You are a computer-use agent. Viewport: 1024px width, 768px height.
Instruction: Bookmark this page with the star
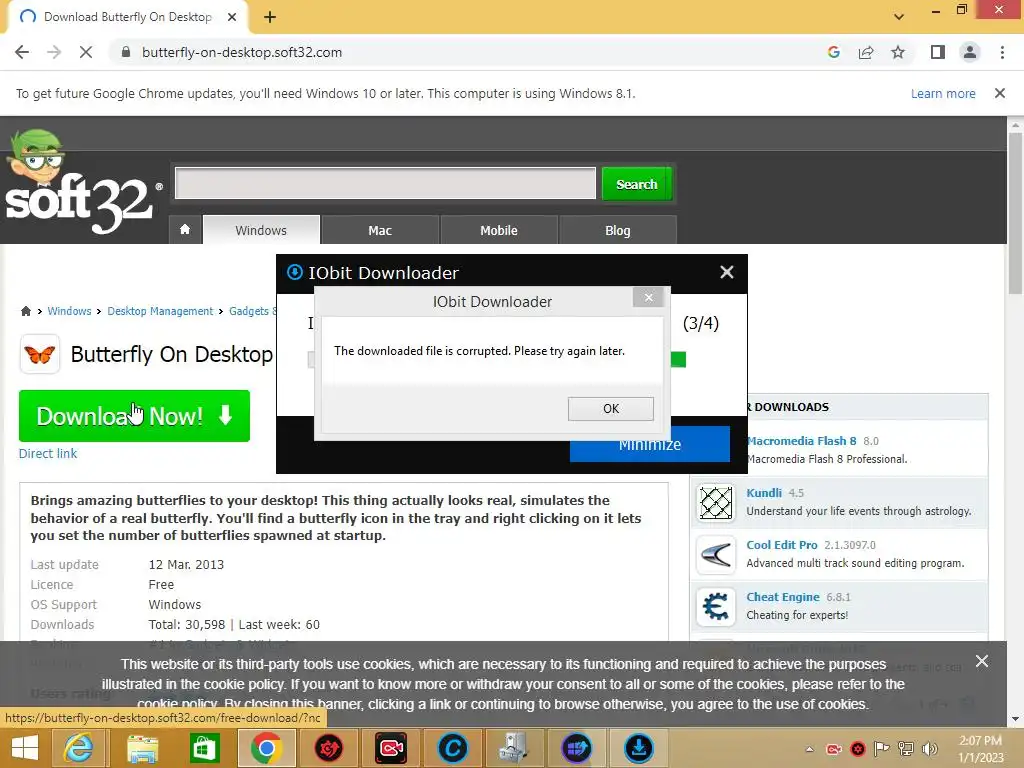click(898, 52)
